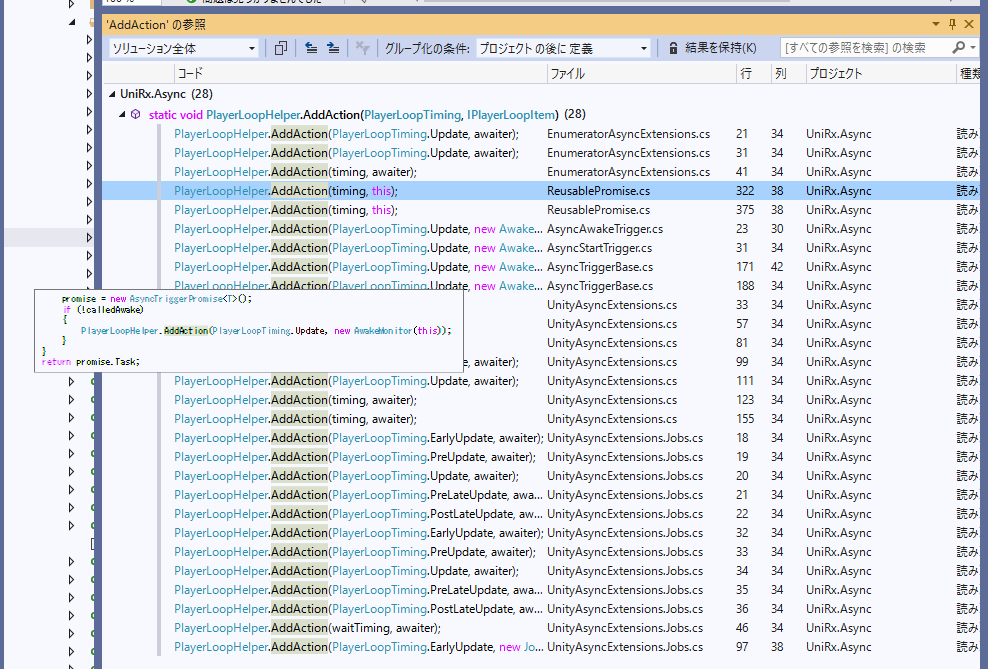
Task: Click the 'AddAction' の参照 panel title
Action: pos(156,25)
